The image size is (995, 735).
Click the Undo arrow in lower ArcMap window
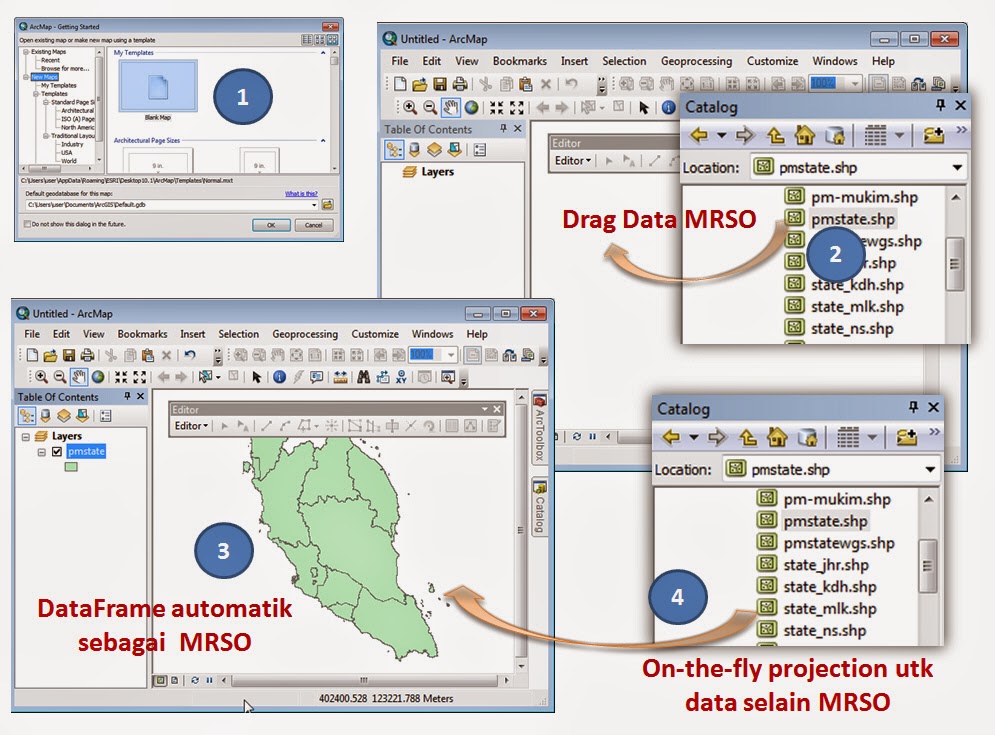189,355
